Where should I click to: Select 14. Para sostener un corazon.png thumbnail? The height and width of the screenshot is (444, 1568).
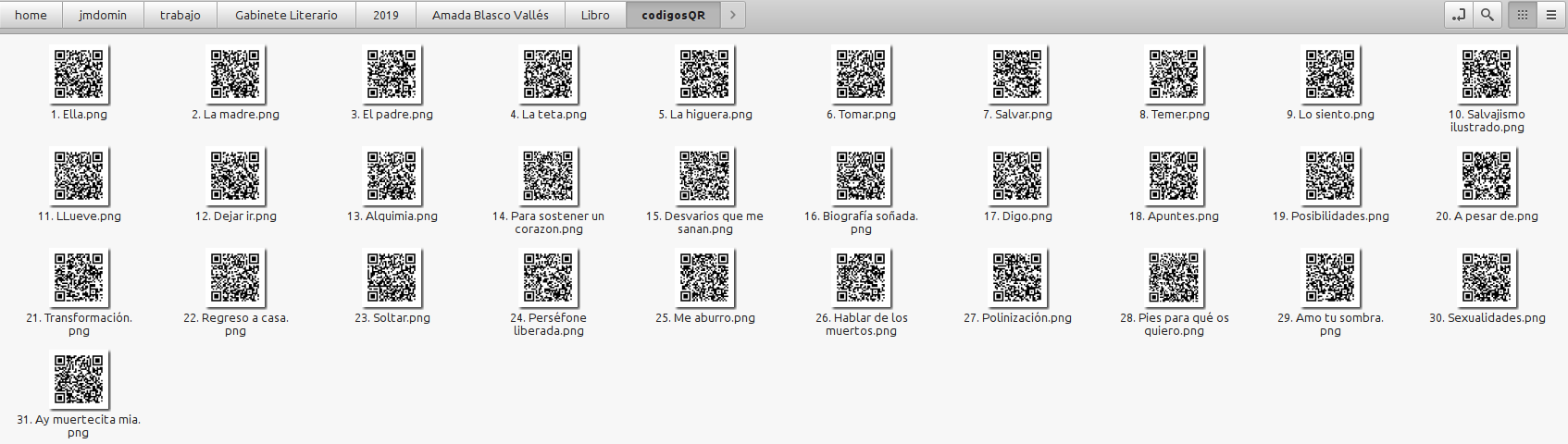point(548,176)
